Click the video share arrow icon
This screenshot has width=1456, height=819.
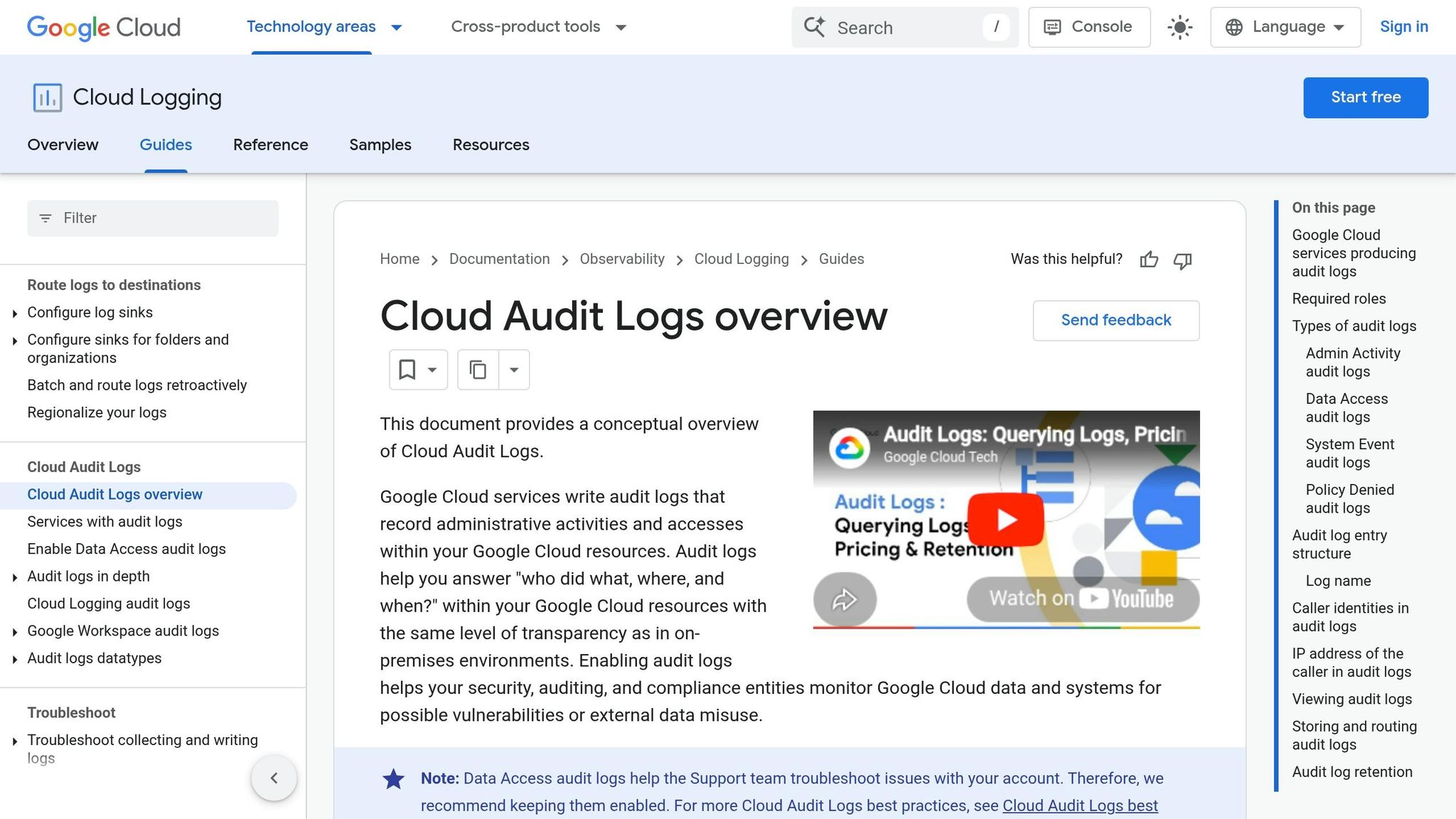tap(845, 599)
